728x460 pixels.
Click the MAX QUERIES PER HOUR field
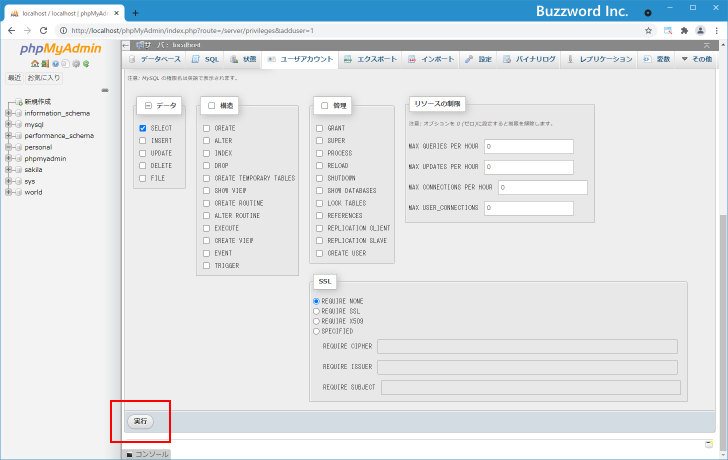tap(529, 146)
